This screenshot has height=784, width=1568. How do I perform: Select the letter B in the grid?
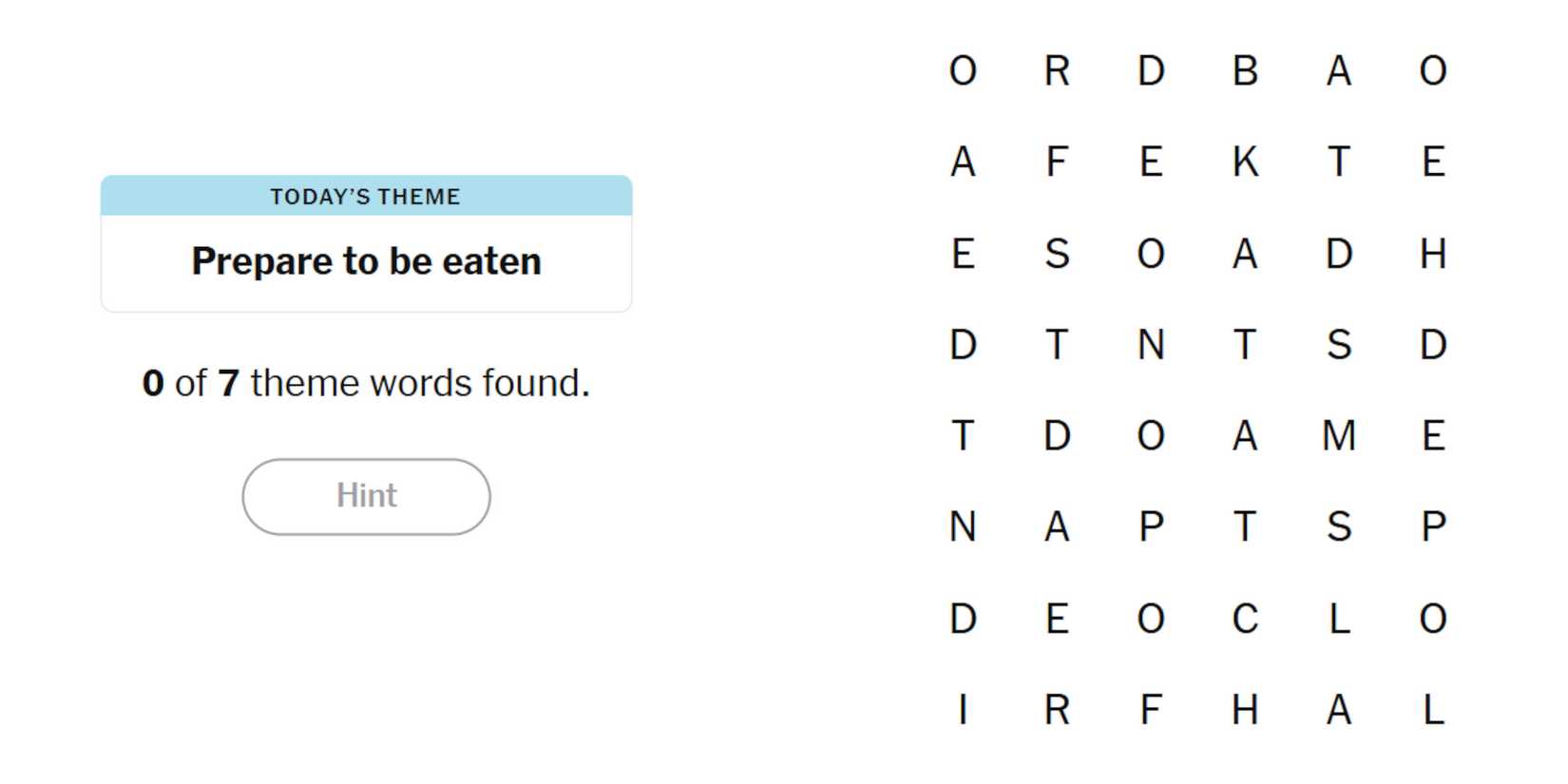1245,71
